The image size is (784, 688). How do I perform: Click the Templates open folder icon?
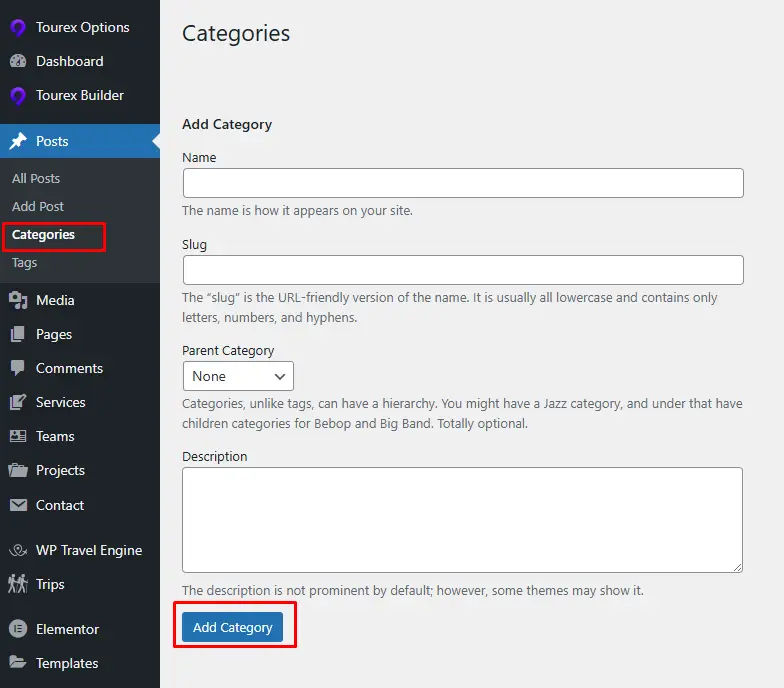(x=18, y=662)
